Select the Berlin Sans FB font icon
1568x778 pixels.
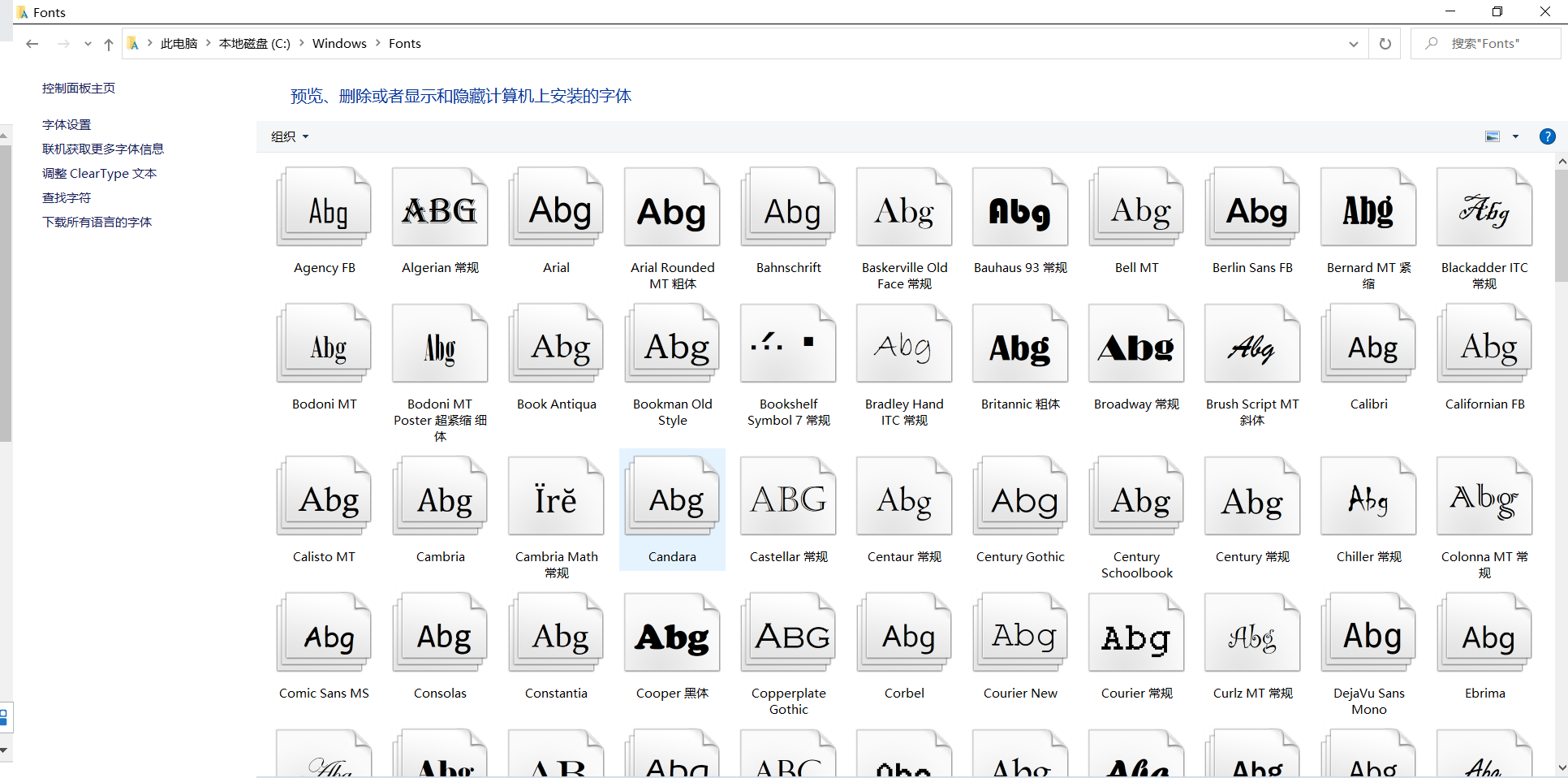(1253, 207)
